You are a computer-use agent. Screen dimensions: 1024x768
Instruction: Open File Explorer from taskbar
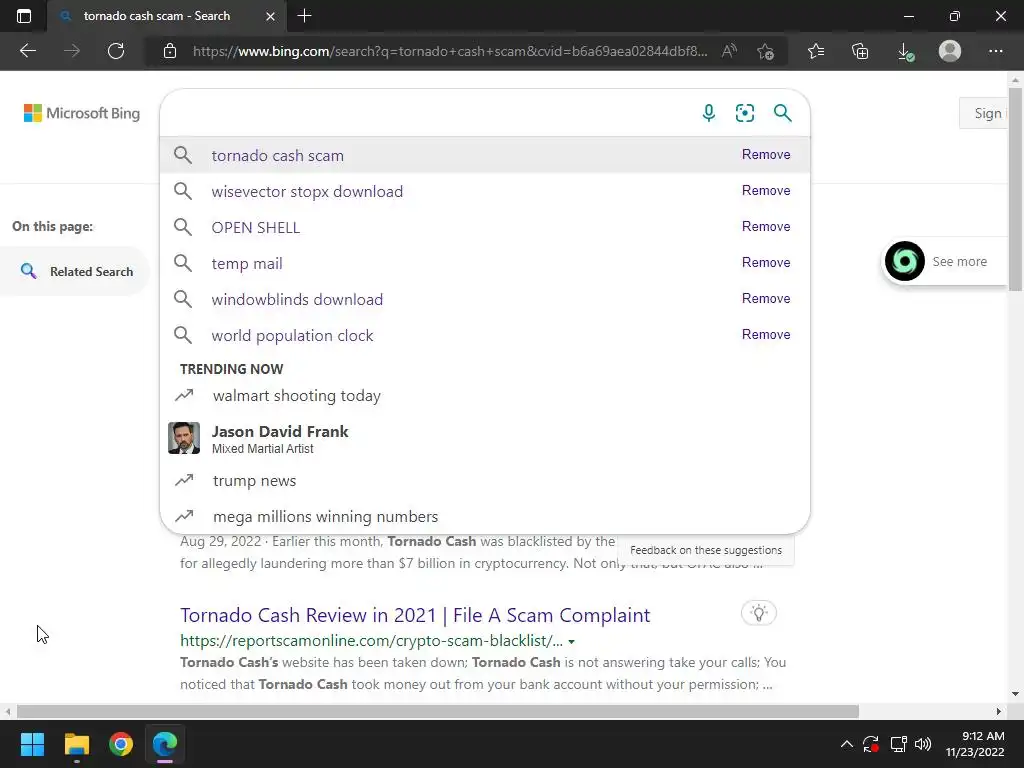coord(76,744)
